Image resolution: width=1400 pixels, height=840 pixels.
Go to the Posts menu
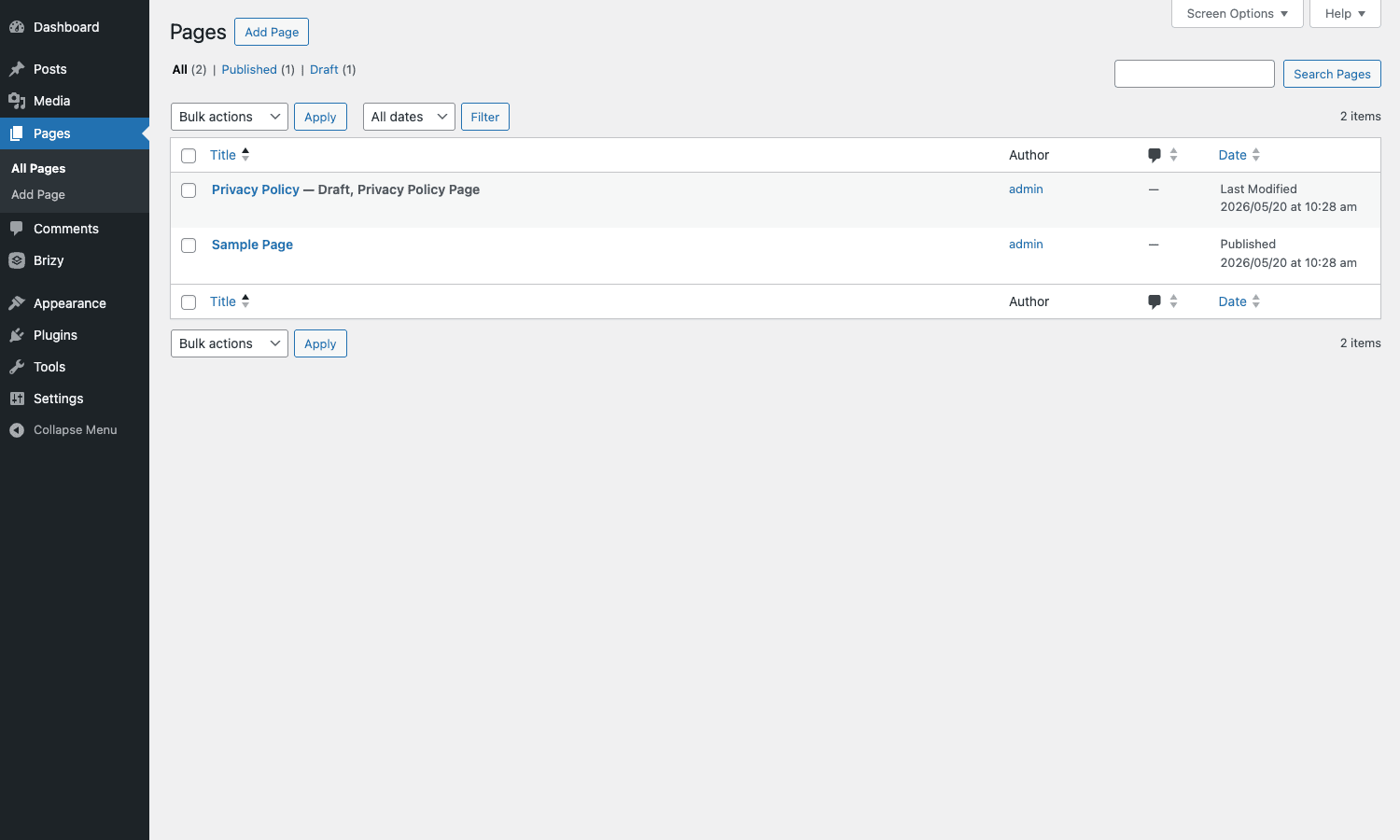coord(75,69)
